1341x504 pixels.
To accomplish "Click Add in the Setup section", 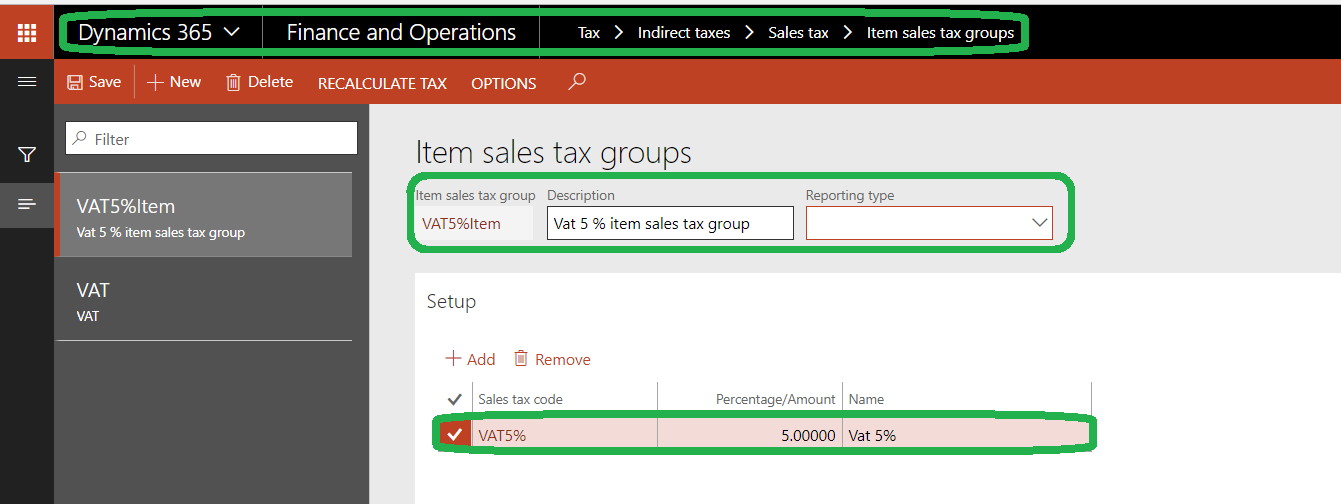I will coord(470,359).
